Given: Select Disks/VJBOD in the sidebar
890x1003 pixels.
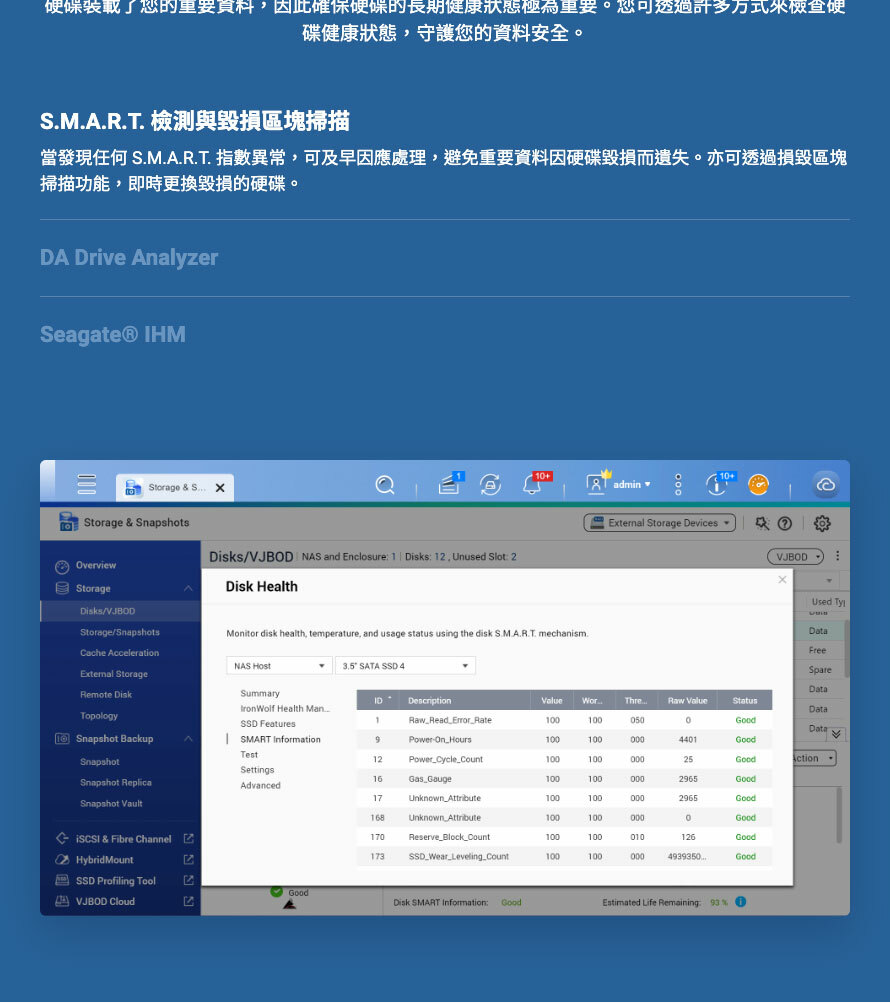Looking at the screenshot, I should click(x=120, y=611).
